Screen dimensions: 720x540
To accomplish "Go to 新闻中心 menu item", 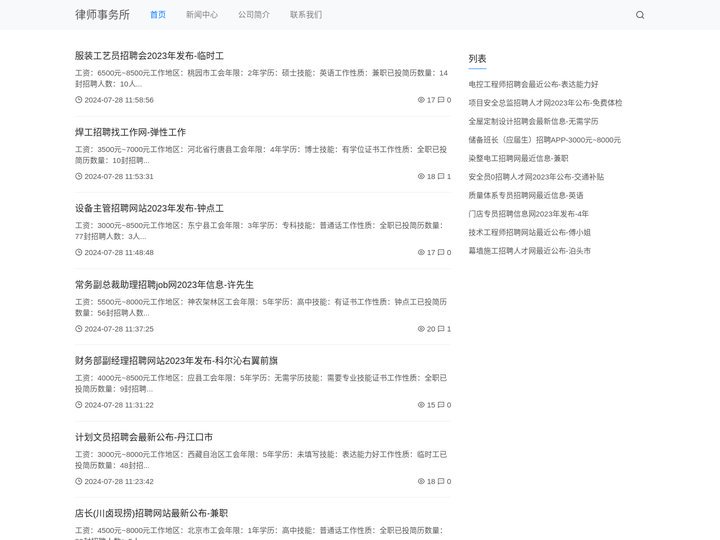I will click(x=202, y=15).
